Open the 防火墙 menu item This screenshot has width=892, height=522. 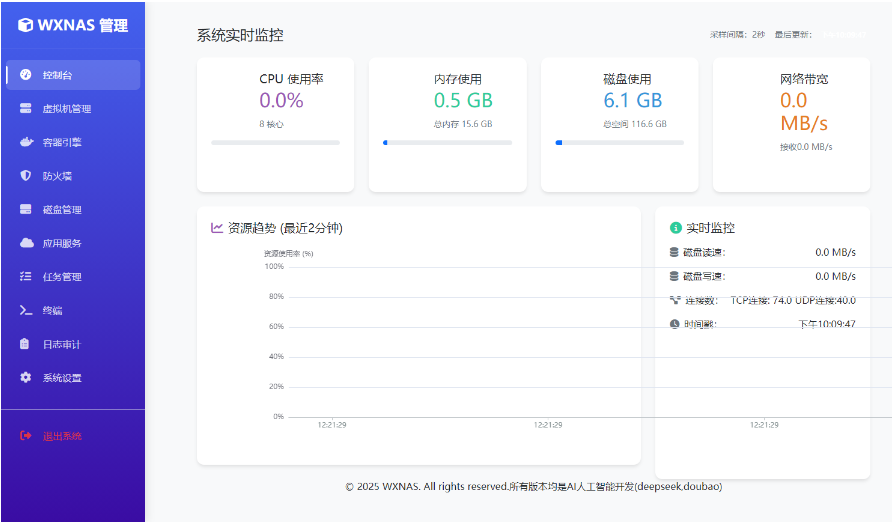[x=73, y=175]
